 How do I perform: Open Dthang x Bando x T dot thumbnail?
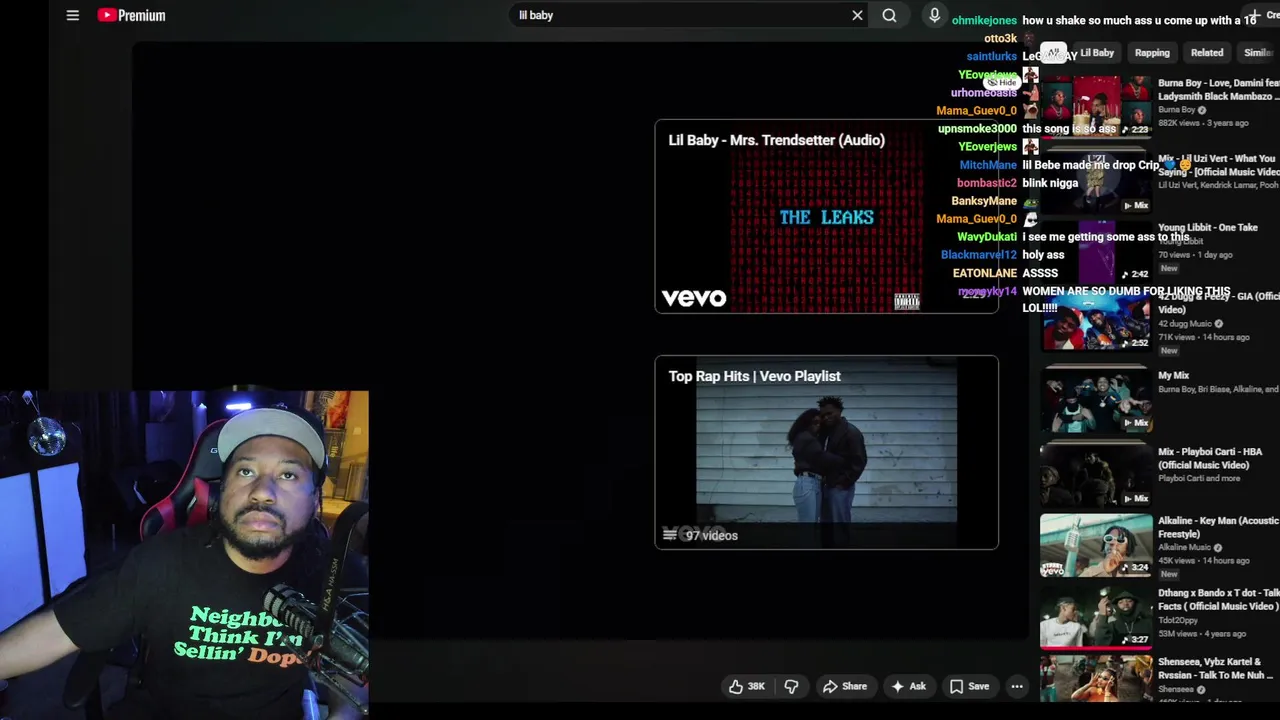coord(1096,617)
